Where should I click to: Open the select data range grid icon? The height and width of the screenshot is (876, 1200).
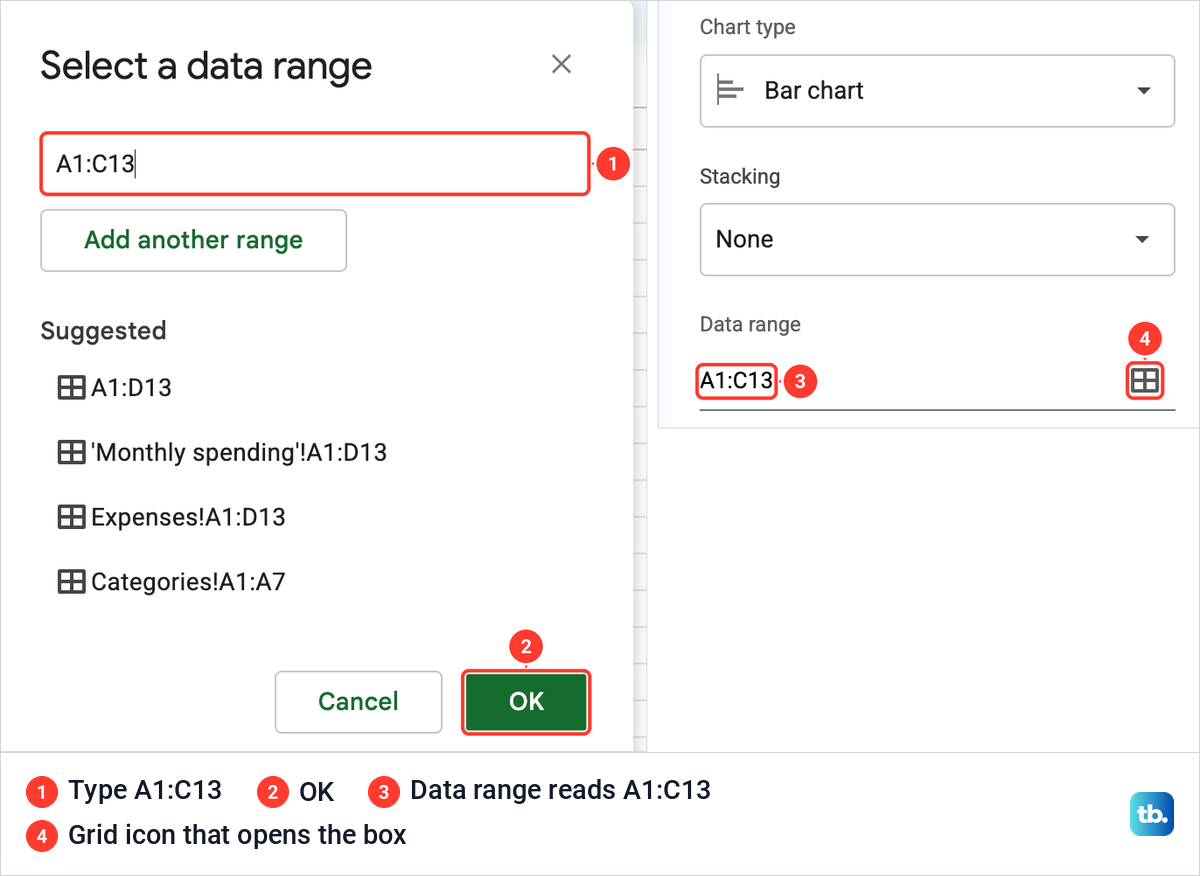click(1145, 381)
